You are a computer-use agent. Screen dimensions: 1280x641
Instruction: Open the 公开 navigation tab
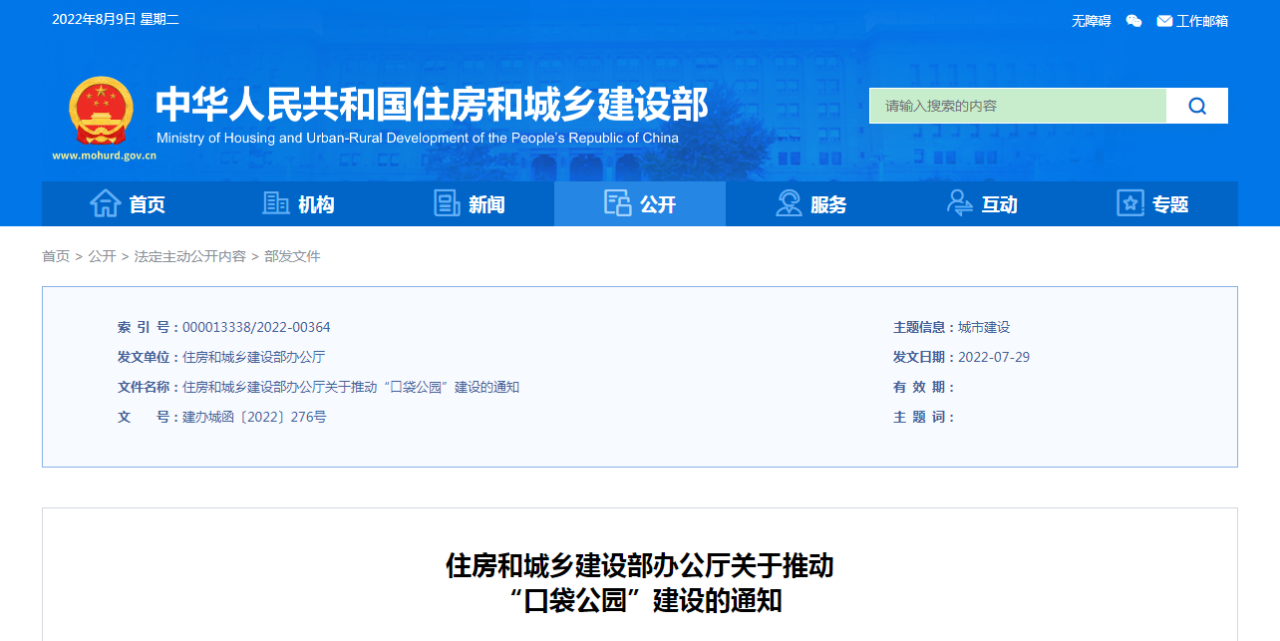coord(640,204)
